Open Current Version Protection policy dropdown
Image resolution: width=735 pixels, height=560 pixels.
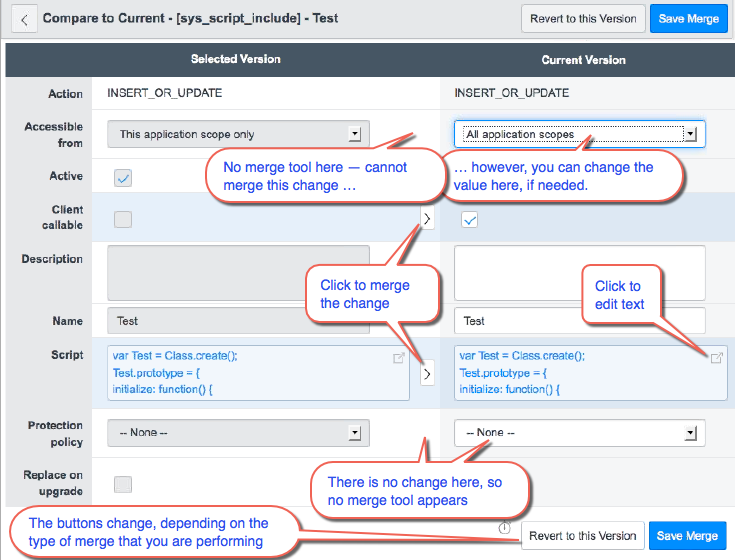click(579, 433)
